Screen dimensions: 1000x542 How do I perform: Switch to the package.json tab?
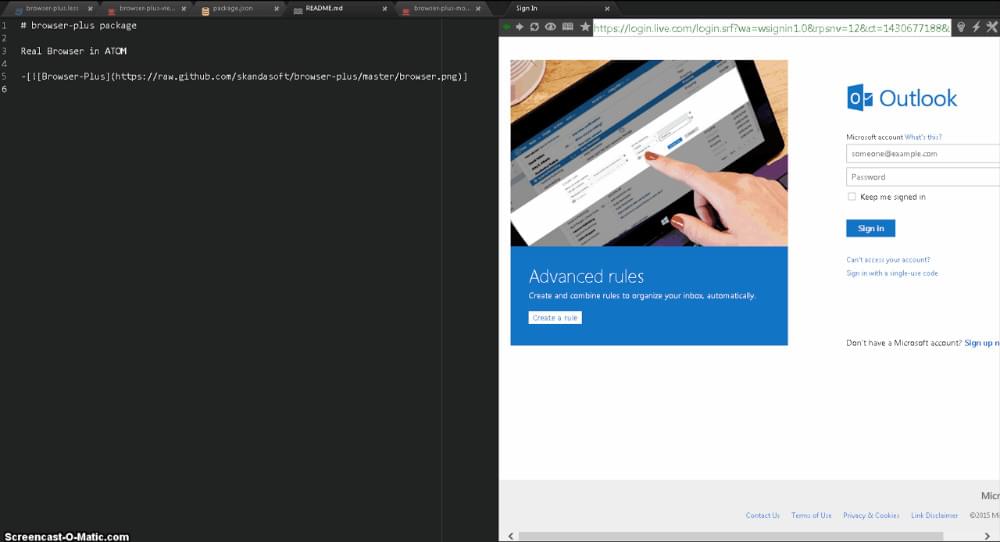[x=233, y=8]
